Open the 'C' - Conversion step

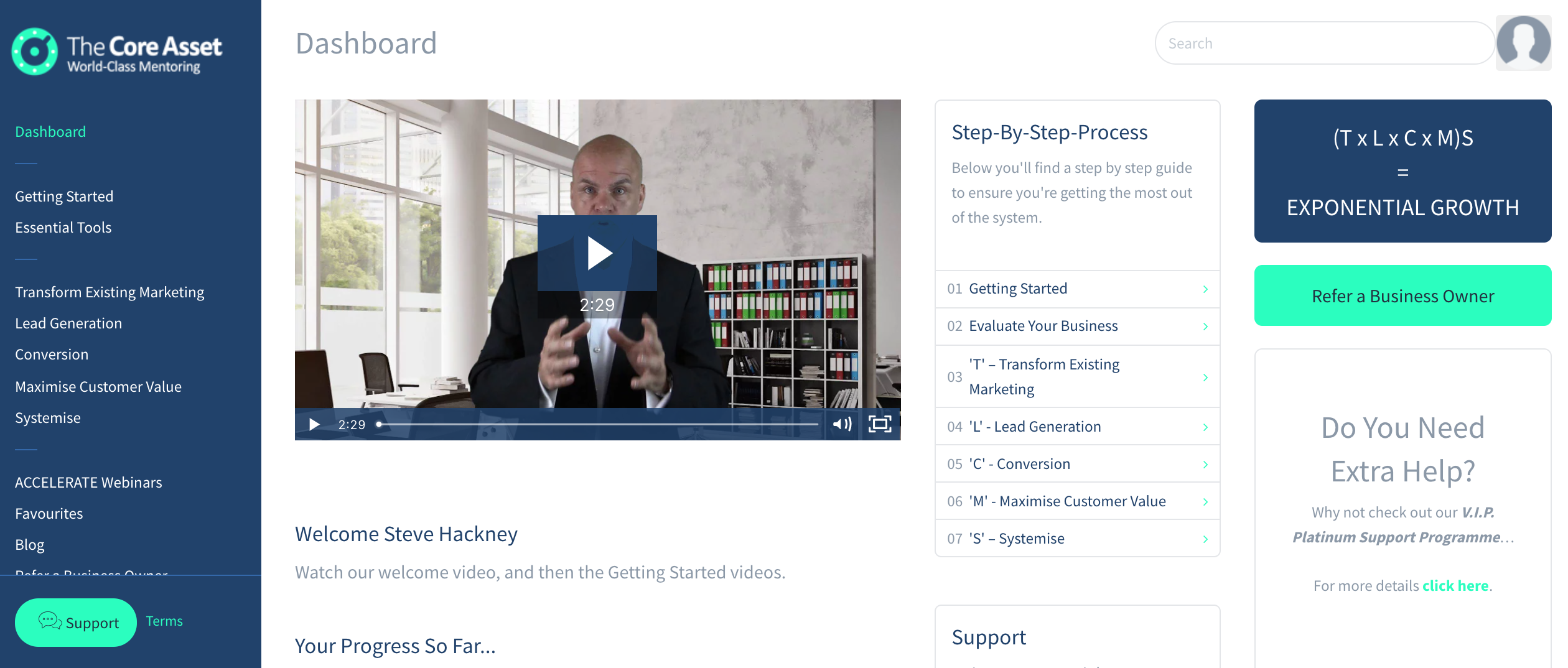point(1078,464)
